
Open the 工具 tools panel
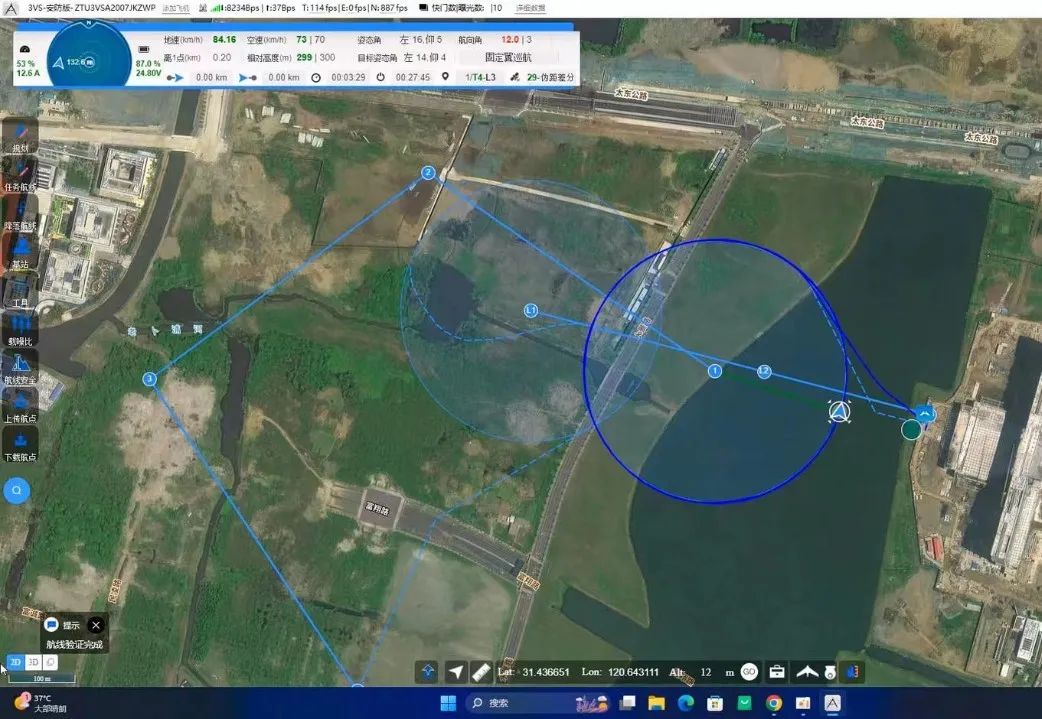tap(20, 290)
